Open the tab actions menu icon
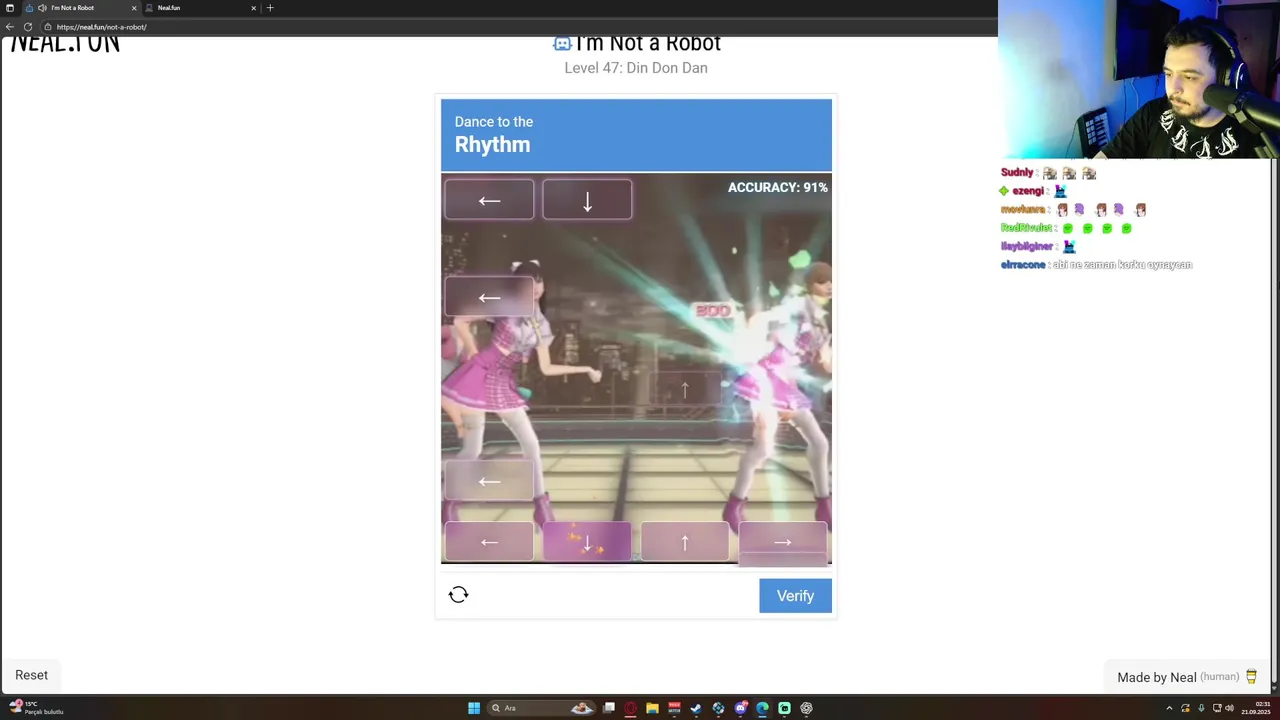The image size is (1280, 720). click(x=10, y=8)
